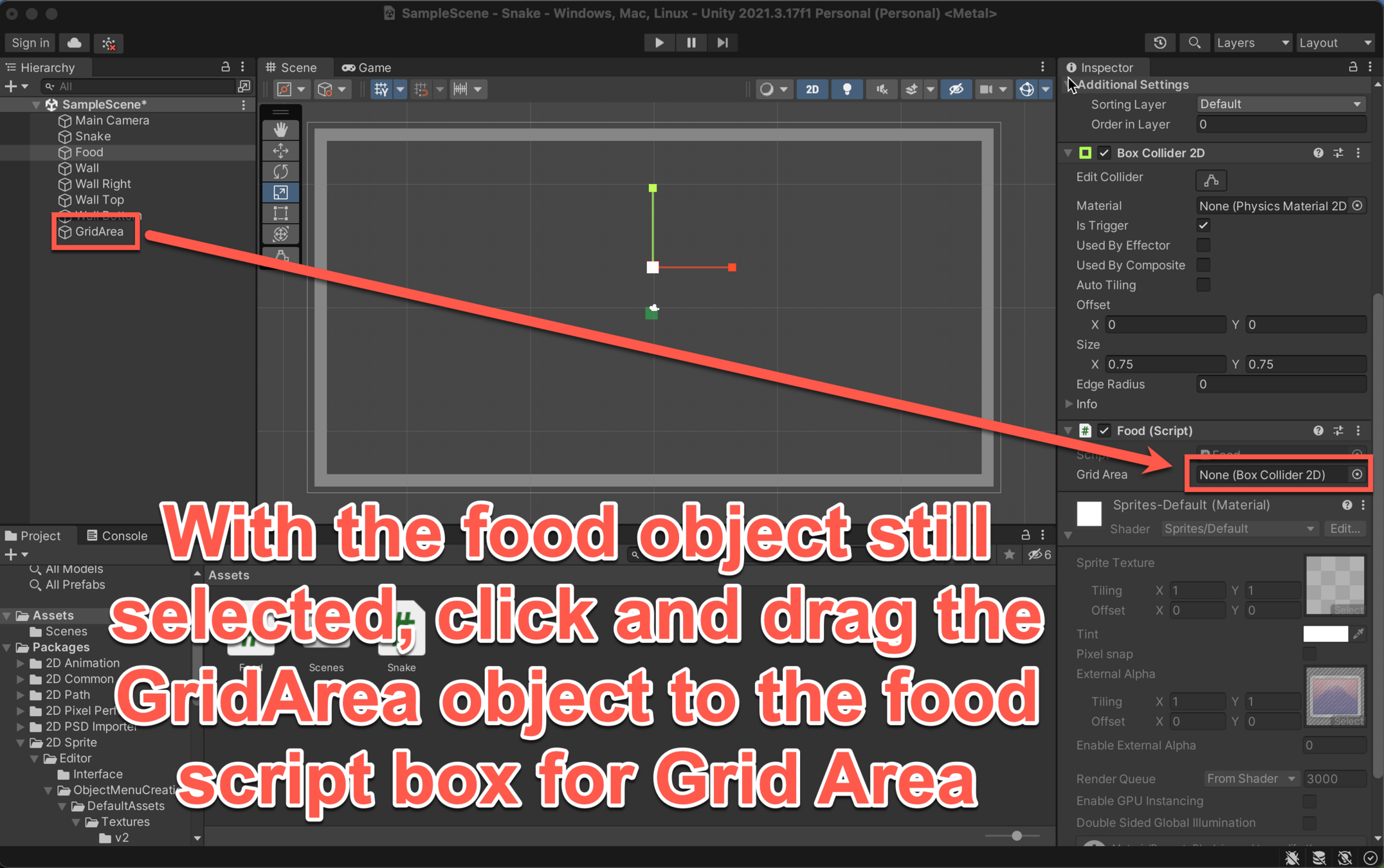Image resolution: width=1384 pixels, height=868 pixels.
Task: Disable the Food Script component checkbox
Action: coord(1104,431)
